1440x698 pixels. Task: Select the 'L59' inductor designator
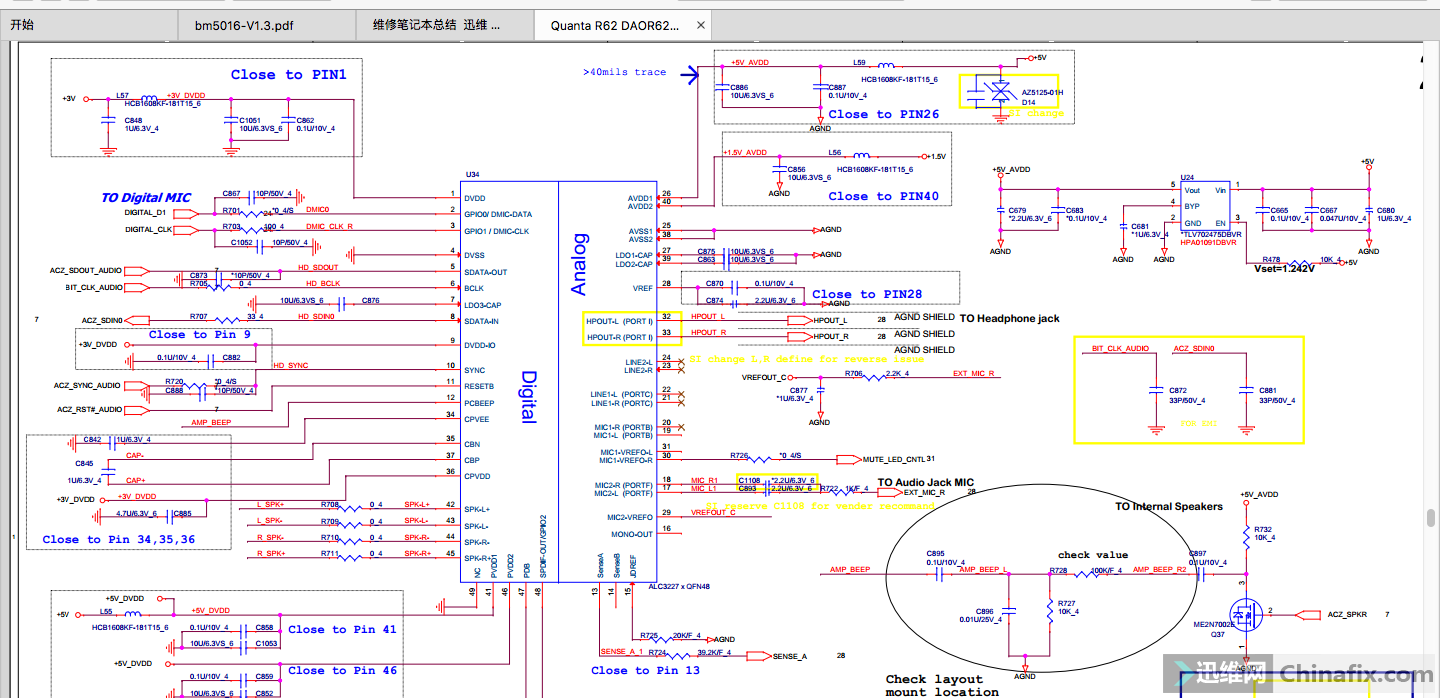(x=859, y=63)
